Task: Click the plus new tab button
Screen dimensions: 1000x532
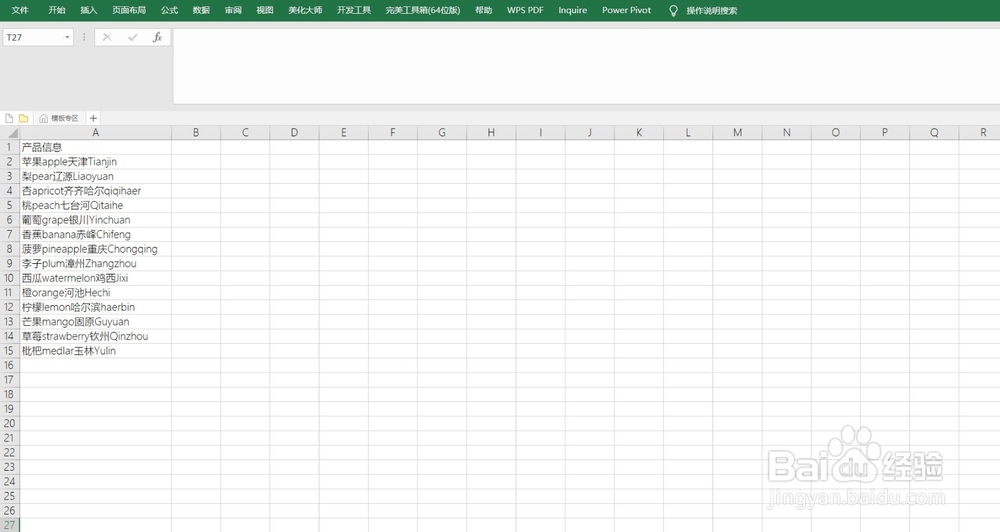Action: point(93,118)
